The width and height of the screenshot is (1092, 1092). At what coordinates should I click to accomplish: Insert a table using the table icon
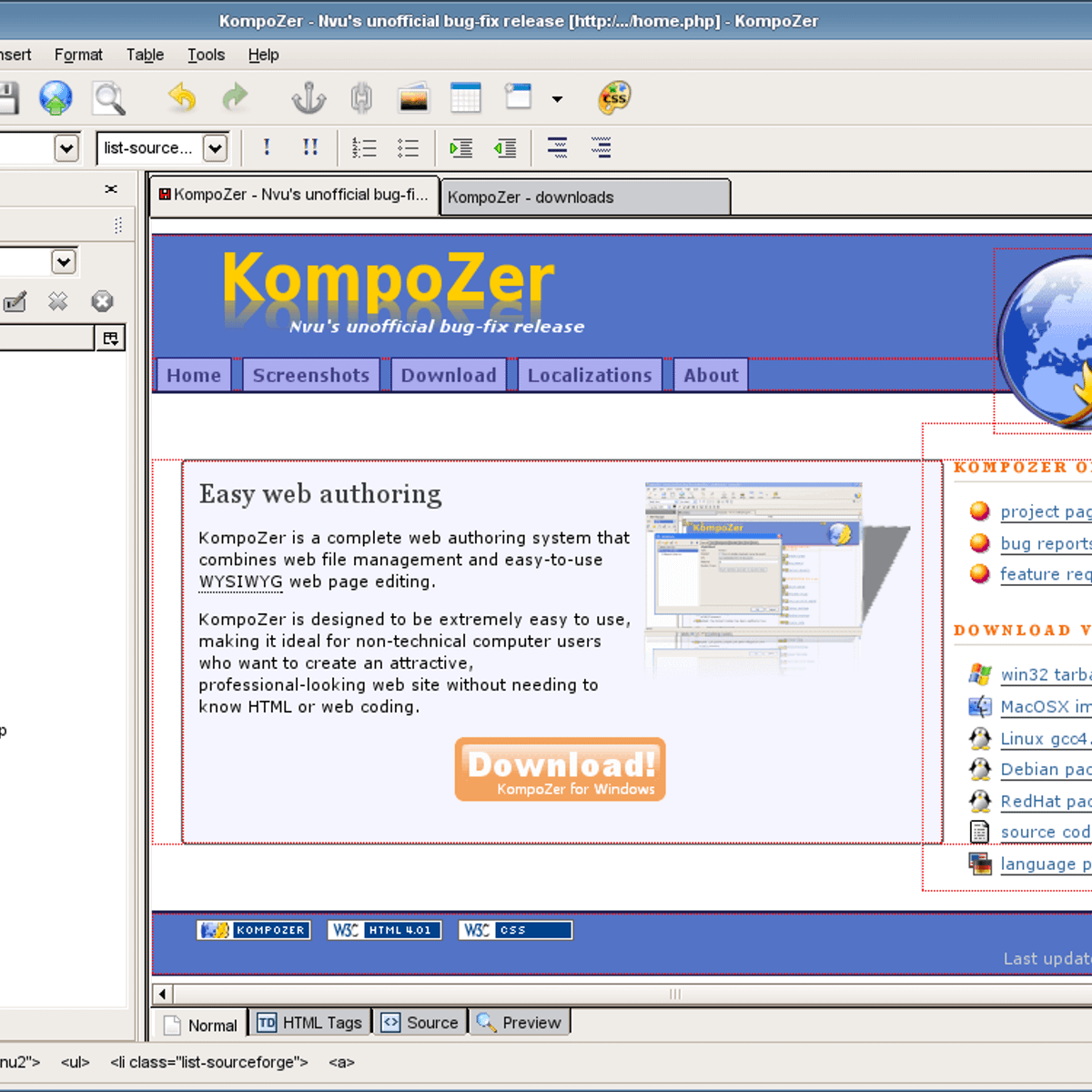(465, 97)
